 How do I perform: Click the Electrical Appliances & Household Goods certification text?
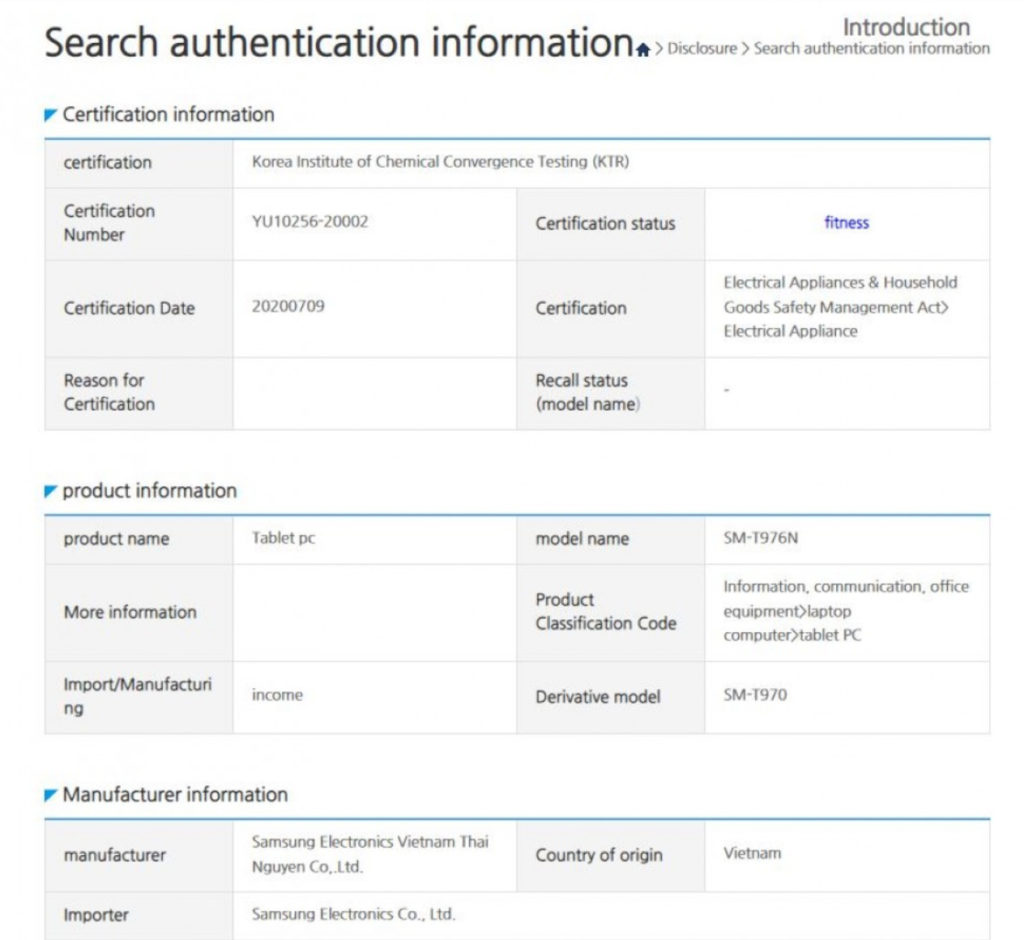tap(839, 307)
